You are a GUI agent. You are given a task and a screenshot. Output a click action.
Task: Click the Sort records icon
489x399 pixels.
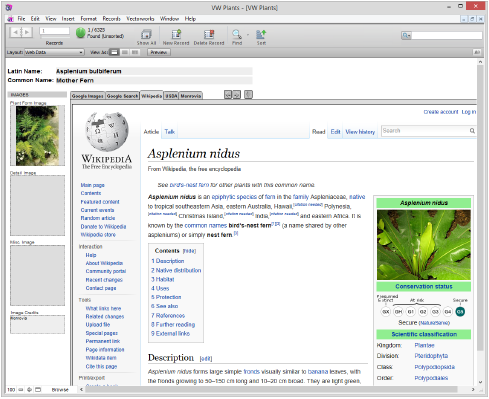(261, 34)
